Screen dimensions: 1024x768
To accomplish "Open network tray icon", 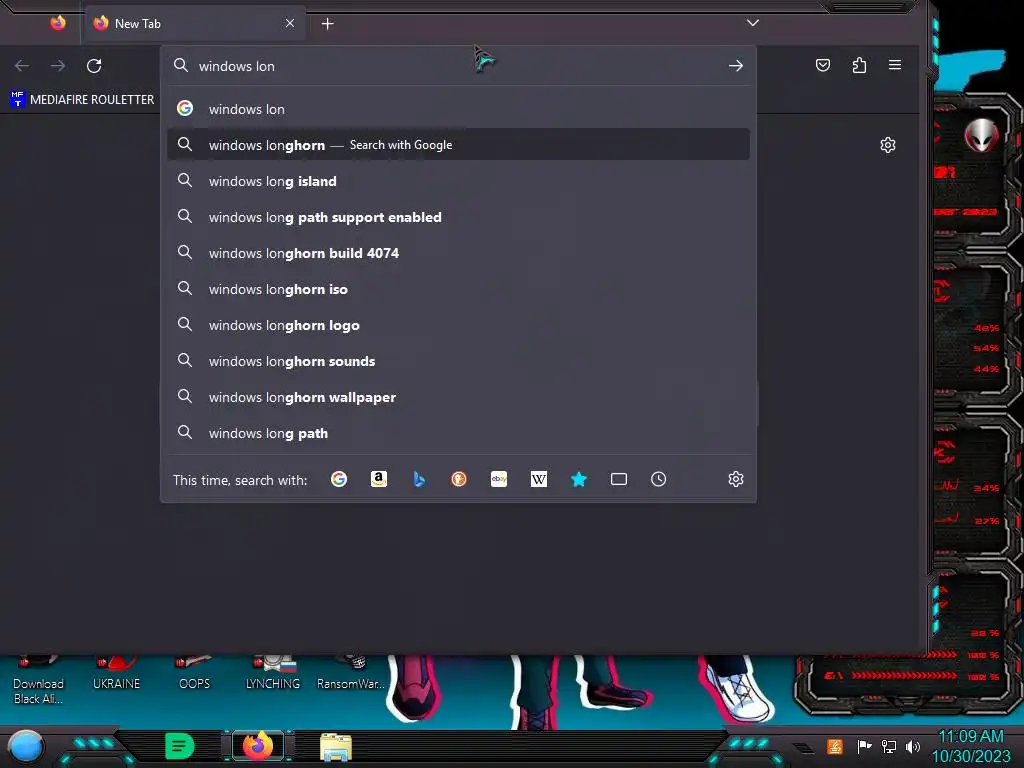I will click(x=889, y=746).
